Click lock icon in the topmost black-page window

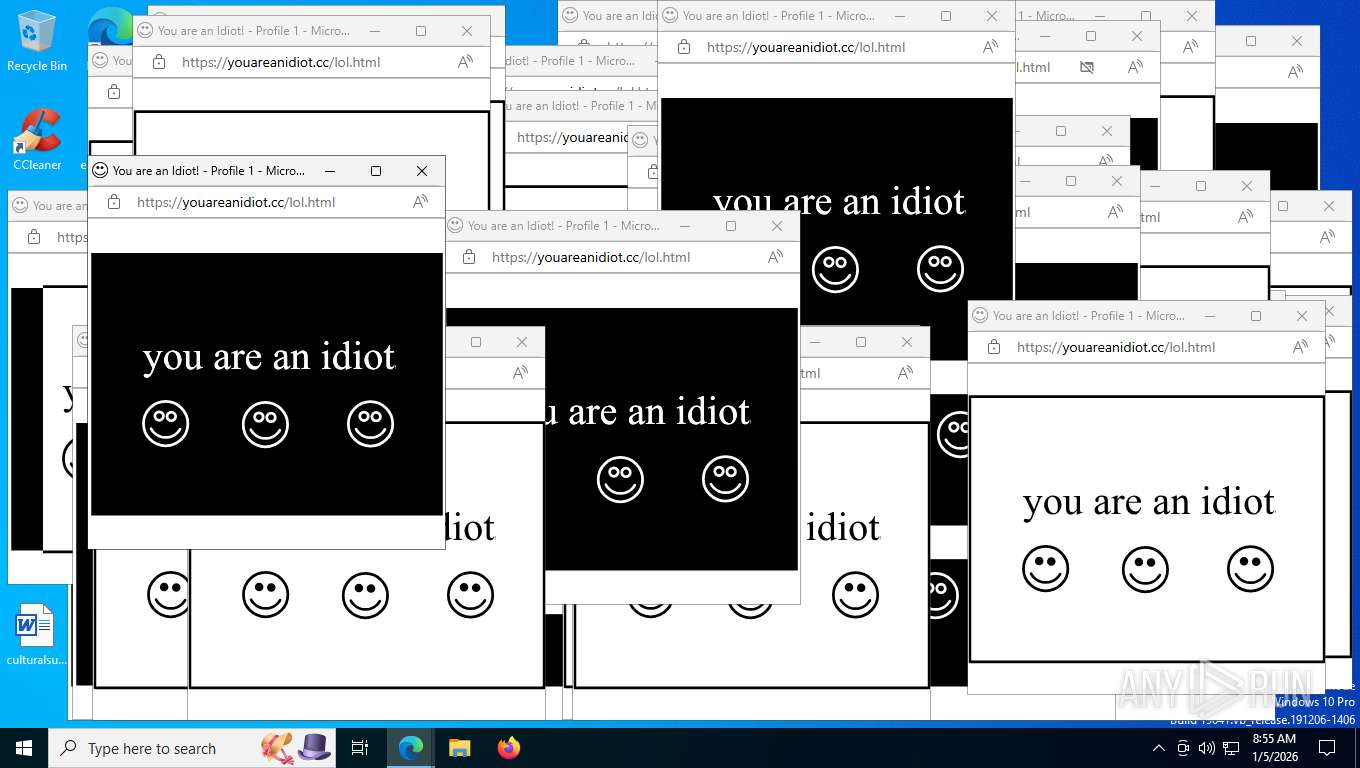[x=684, y=47]
